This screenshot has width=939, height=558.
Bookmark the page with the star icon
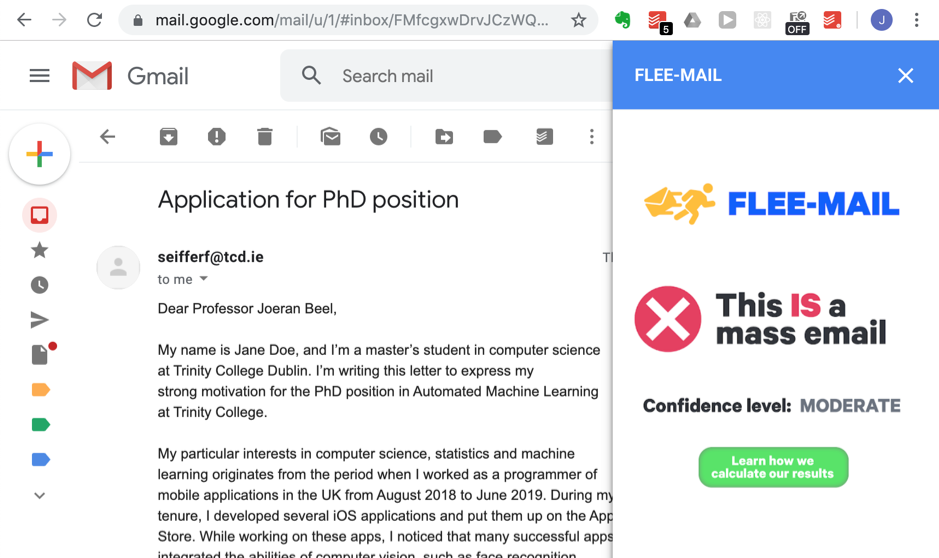578,20
